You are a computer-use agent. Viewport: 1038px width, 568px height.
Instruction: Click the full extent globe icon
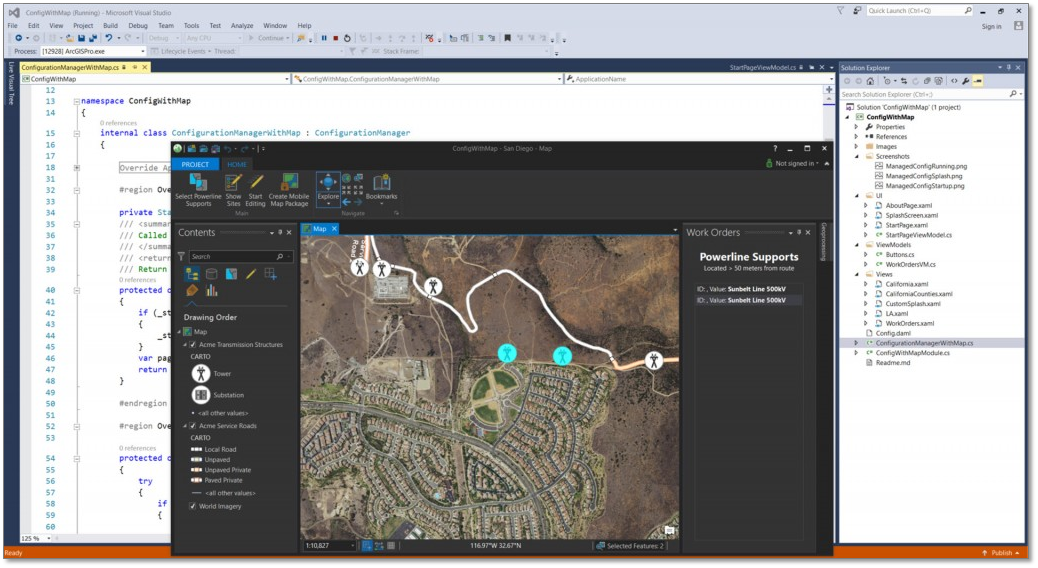(346, 179)
